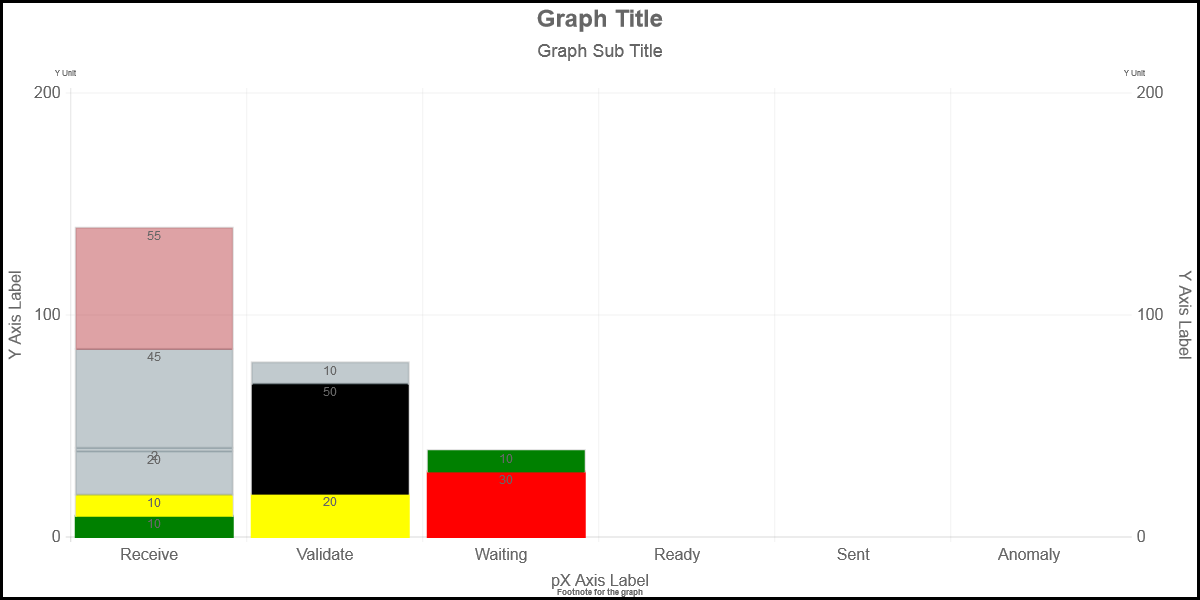Click the Footnote for the graph text
Image resolution: width=1200 pixels, height=600 pixels.
tap(600, 593)
